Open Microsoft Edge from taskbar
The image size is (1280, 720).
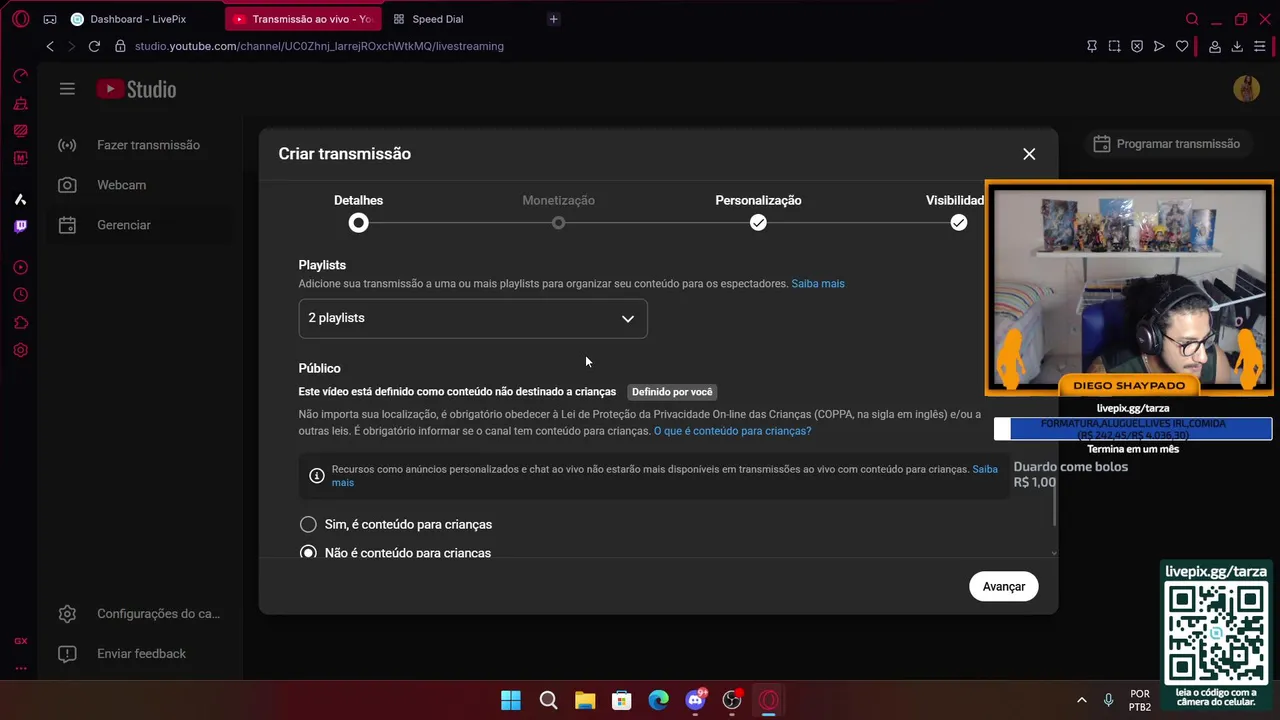coord(658,700)
